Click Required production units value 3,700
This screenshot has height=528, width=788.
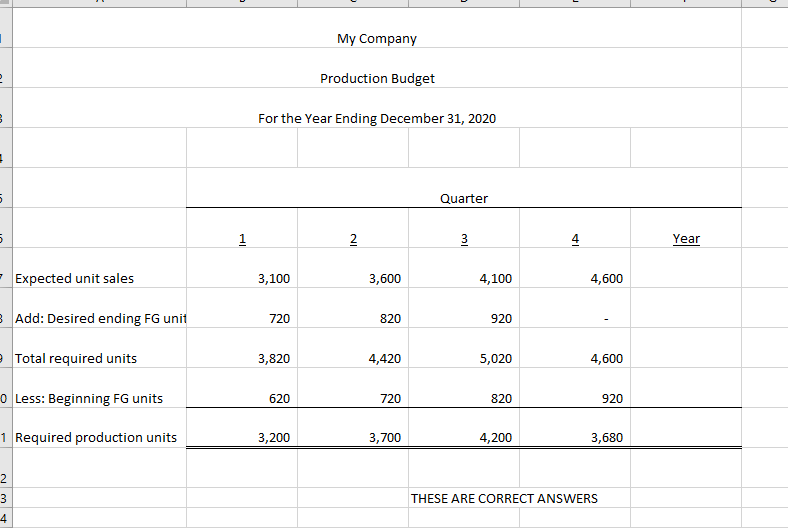click(x=353, y=428)
